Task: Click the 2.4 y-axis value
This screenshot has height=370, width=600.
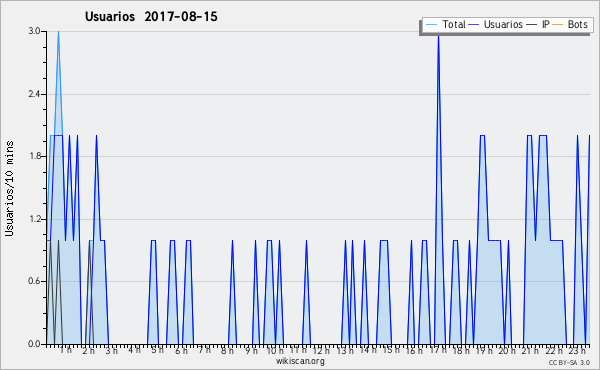Action: [34, 94]
